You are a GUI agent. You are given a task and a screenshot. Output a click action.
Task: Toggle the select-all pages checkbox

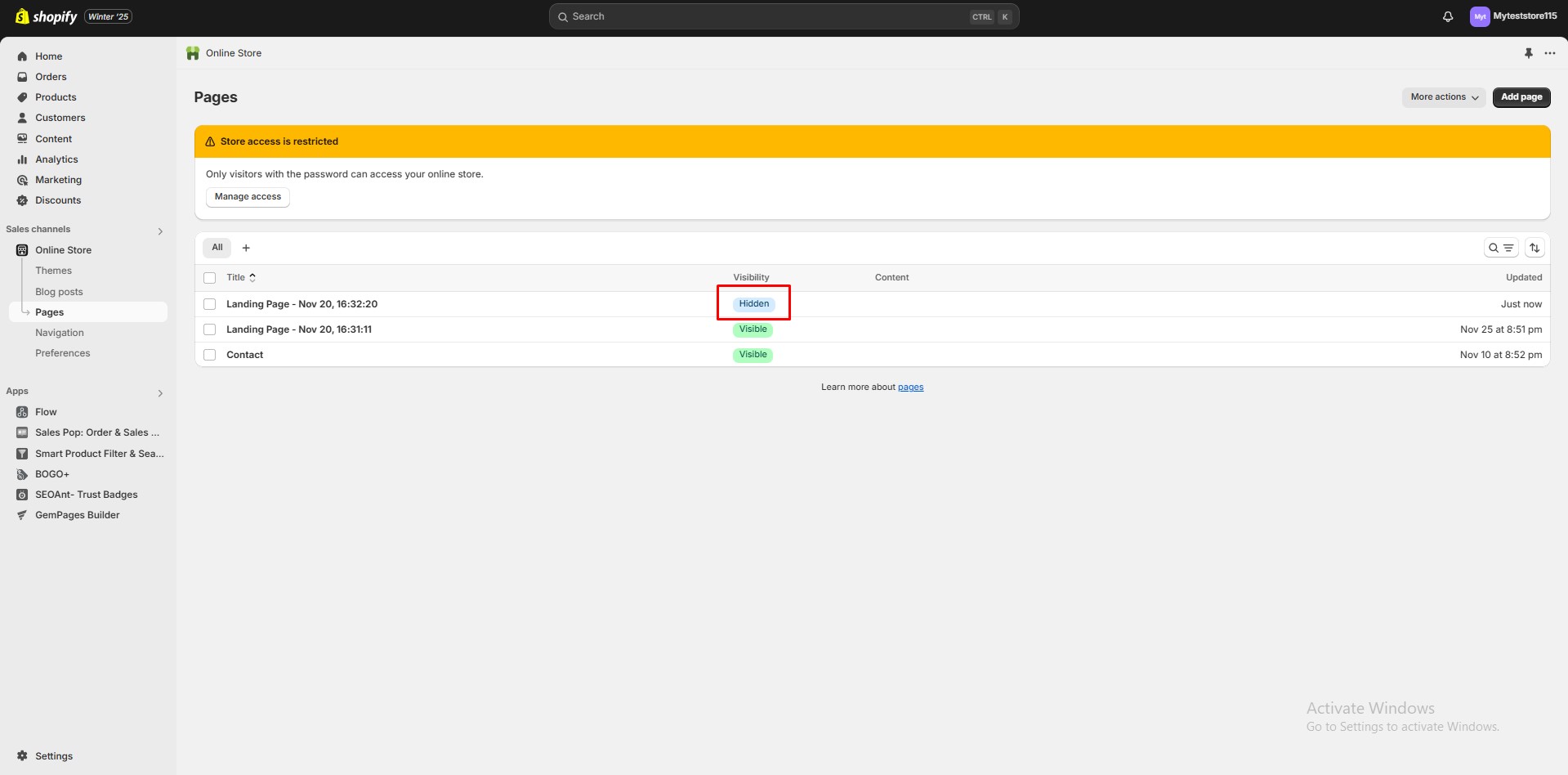[x=210, y=278]
